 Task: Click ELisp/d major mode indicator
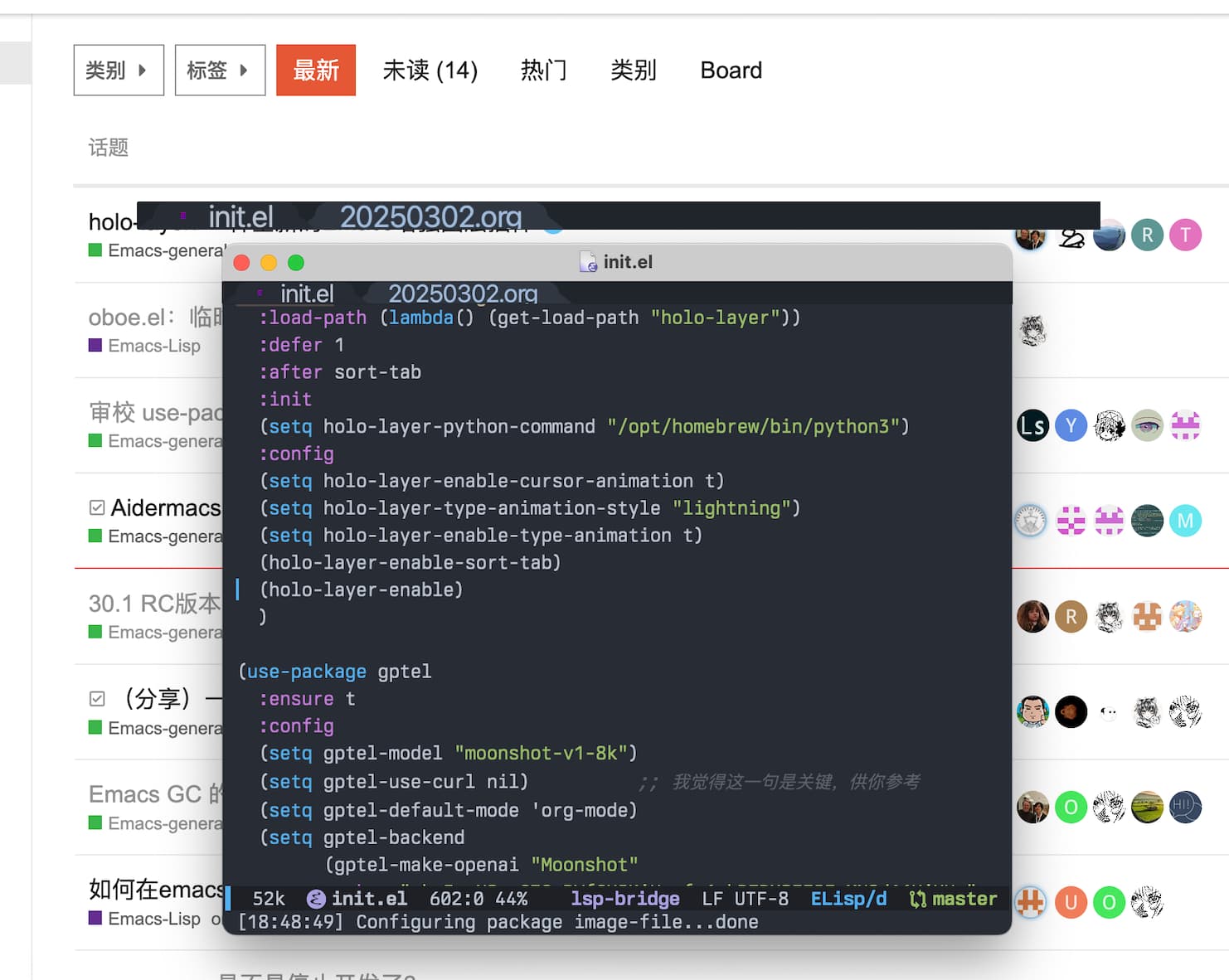click(x=848, y=899)
